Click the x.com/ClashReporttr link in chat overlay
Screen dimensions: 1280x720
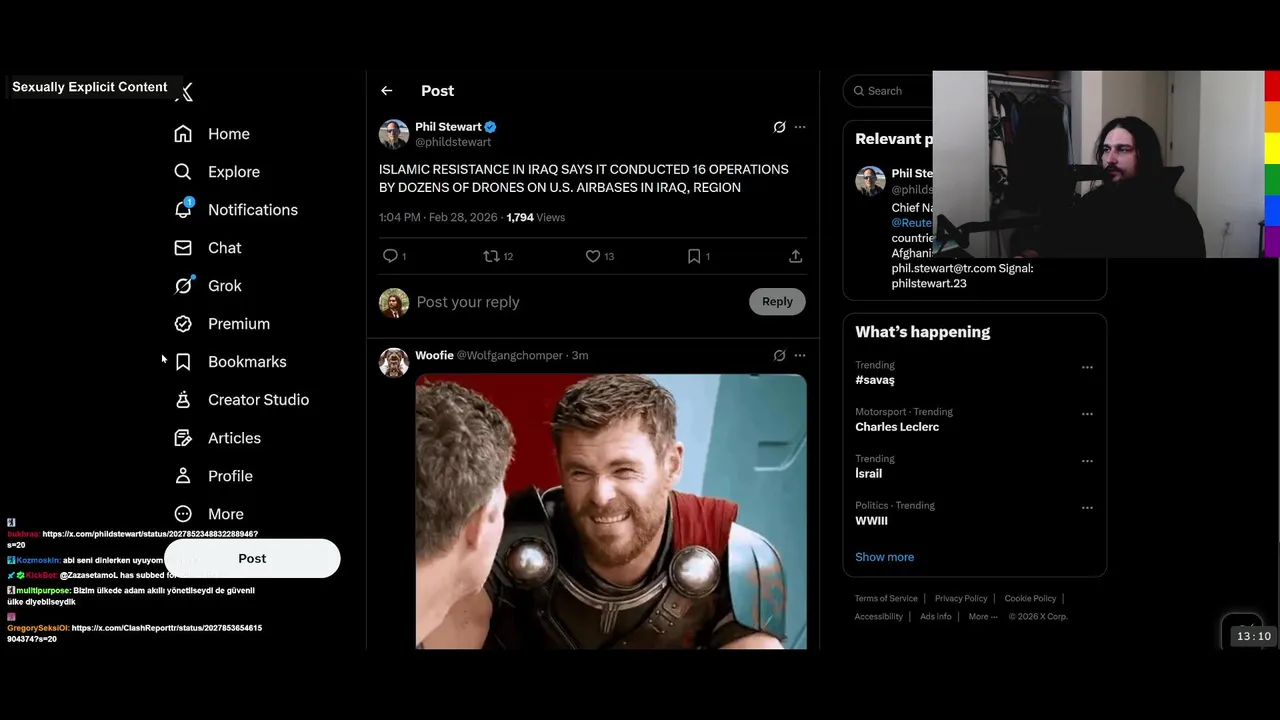click(135, 633)
